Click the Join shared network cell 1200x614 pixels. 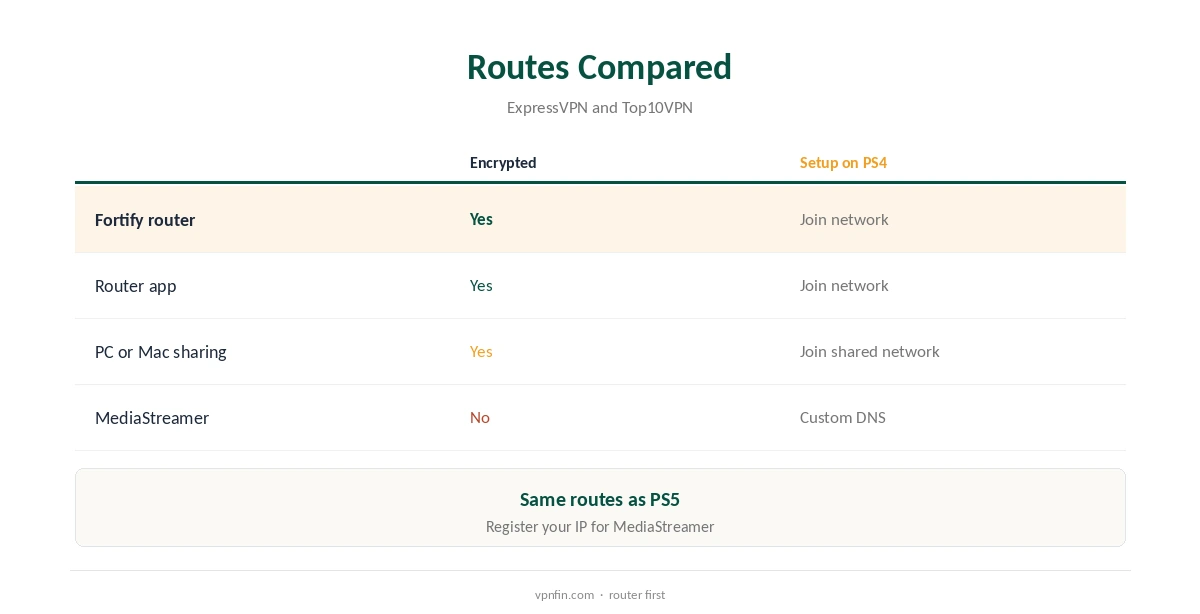[869, 351]
